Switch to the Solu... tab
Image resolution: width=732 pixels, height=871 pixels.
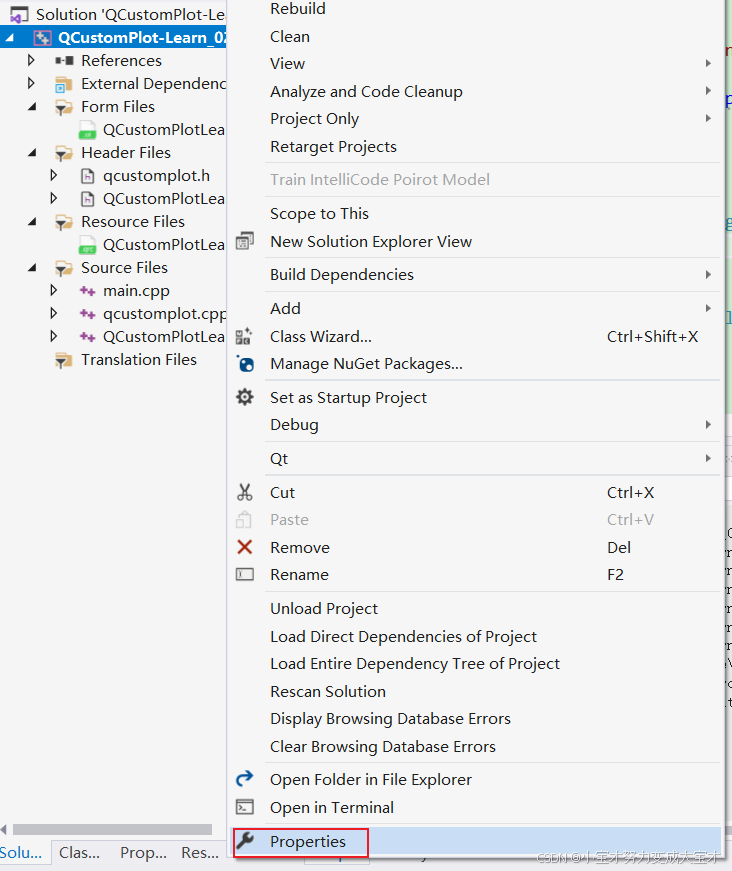22,853
